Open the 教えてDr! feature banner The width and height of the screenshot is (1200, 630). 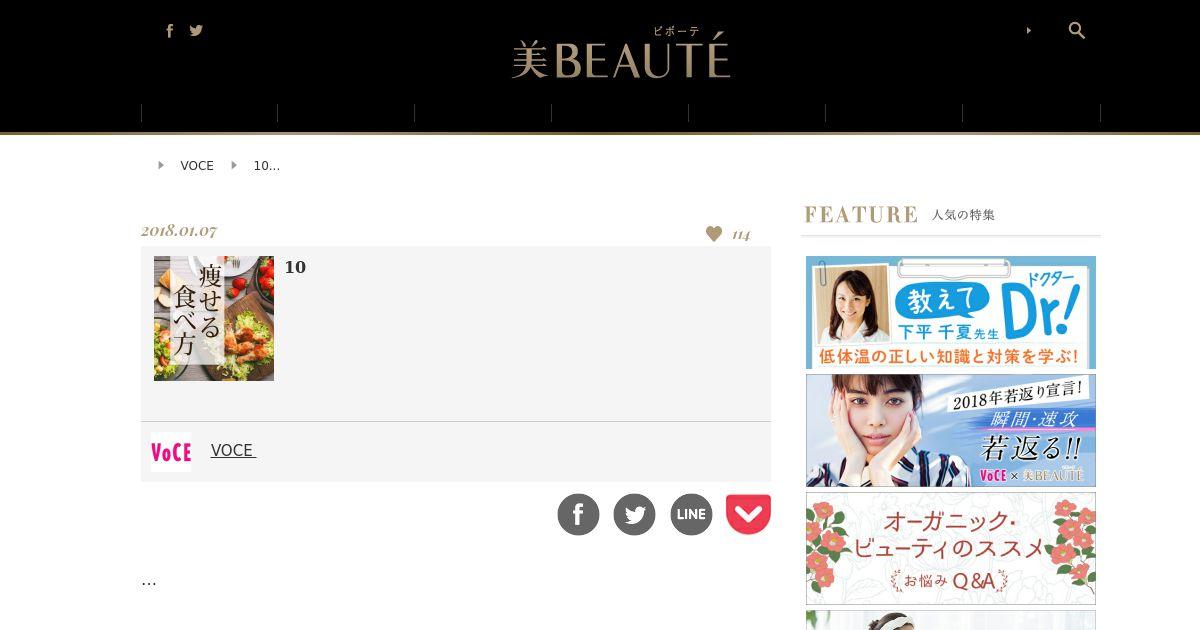(x=951, y=312)
